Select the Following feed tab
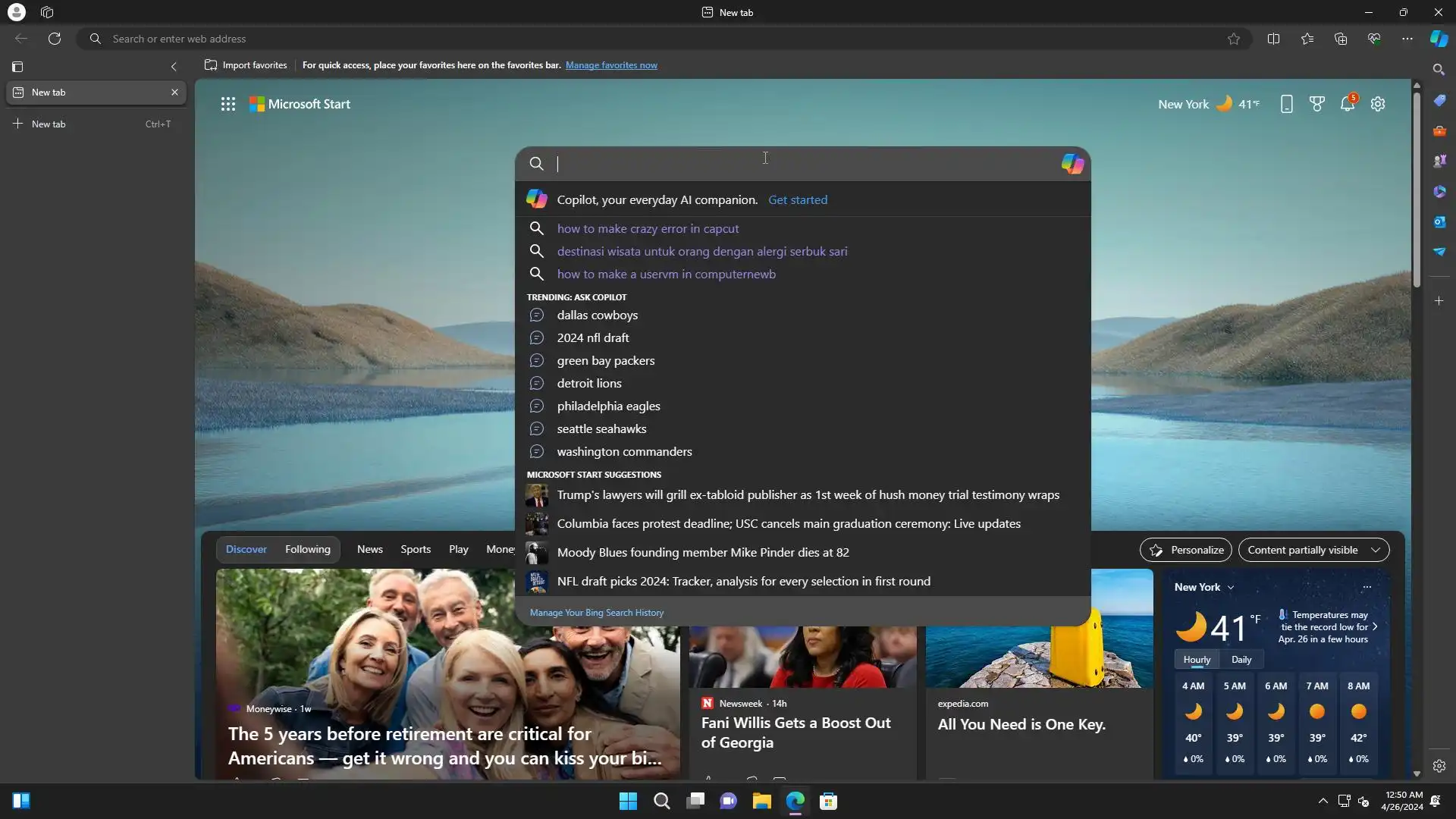The width and height of the screenshot is (1456, 819). coord(308,549)
